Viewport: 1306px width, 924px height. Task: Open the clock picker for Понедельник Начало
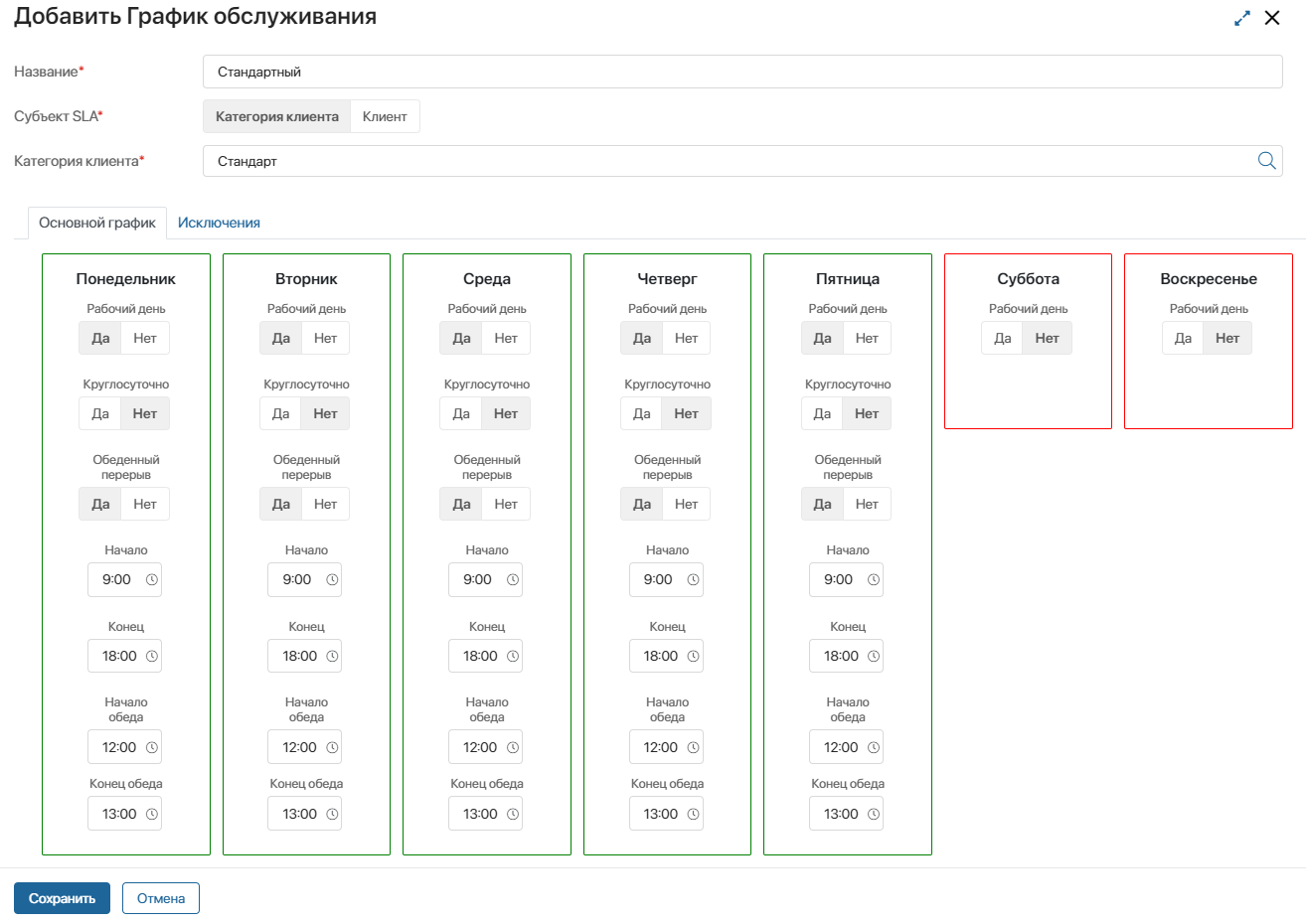(152, 580)
